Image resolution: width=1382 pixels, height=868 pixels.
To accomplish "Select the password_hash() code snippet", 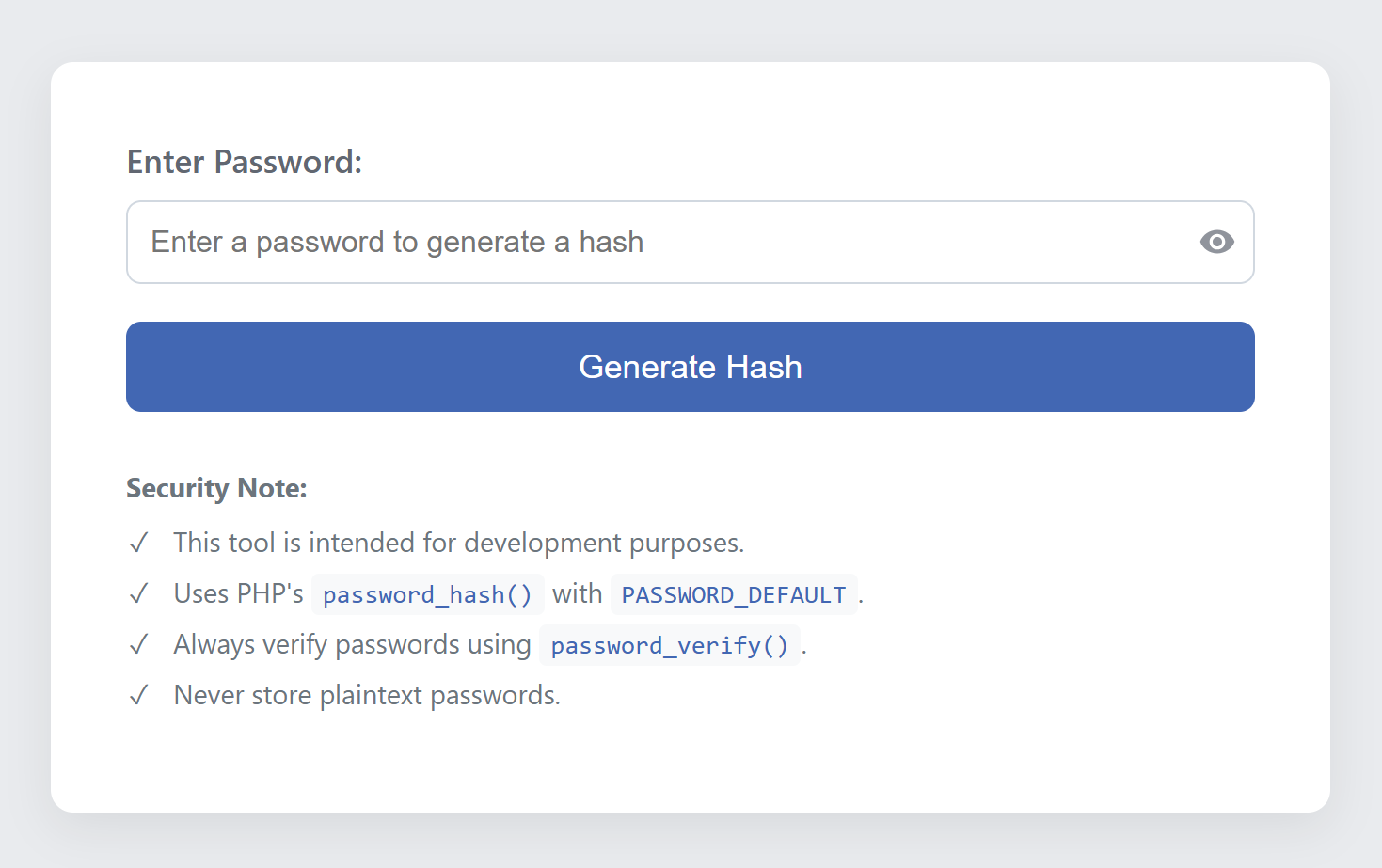I will pyautogui.click(x=427, y=594).
